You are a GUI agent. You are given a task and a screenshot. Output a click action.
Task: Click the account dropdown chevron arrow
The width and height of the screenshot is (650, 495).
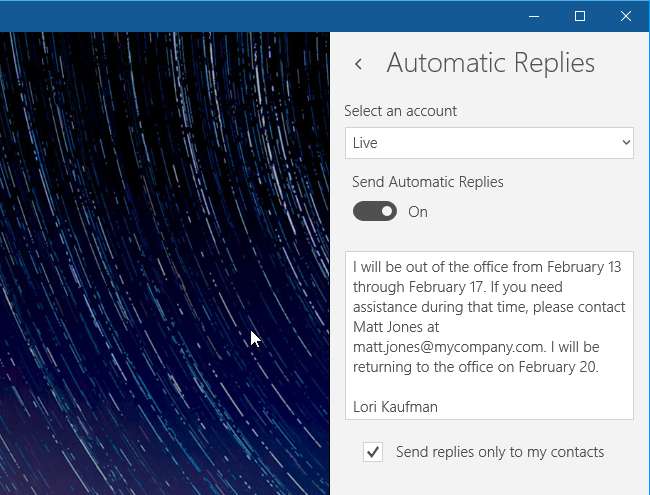(626, 143)
